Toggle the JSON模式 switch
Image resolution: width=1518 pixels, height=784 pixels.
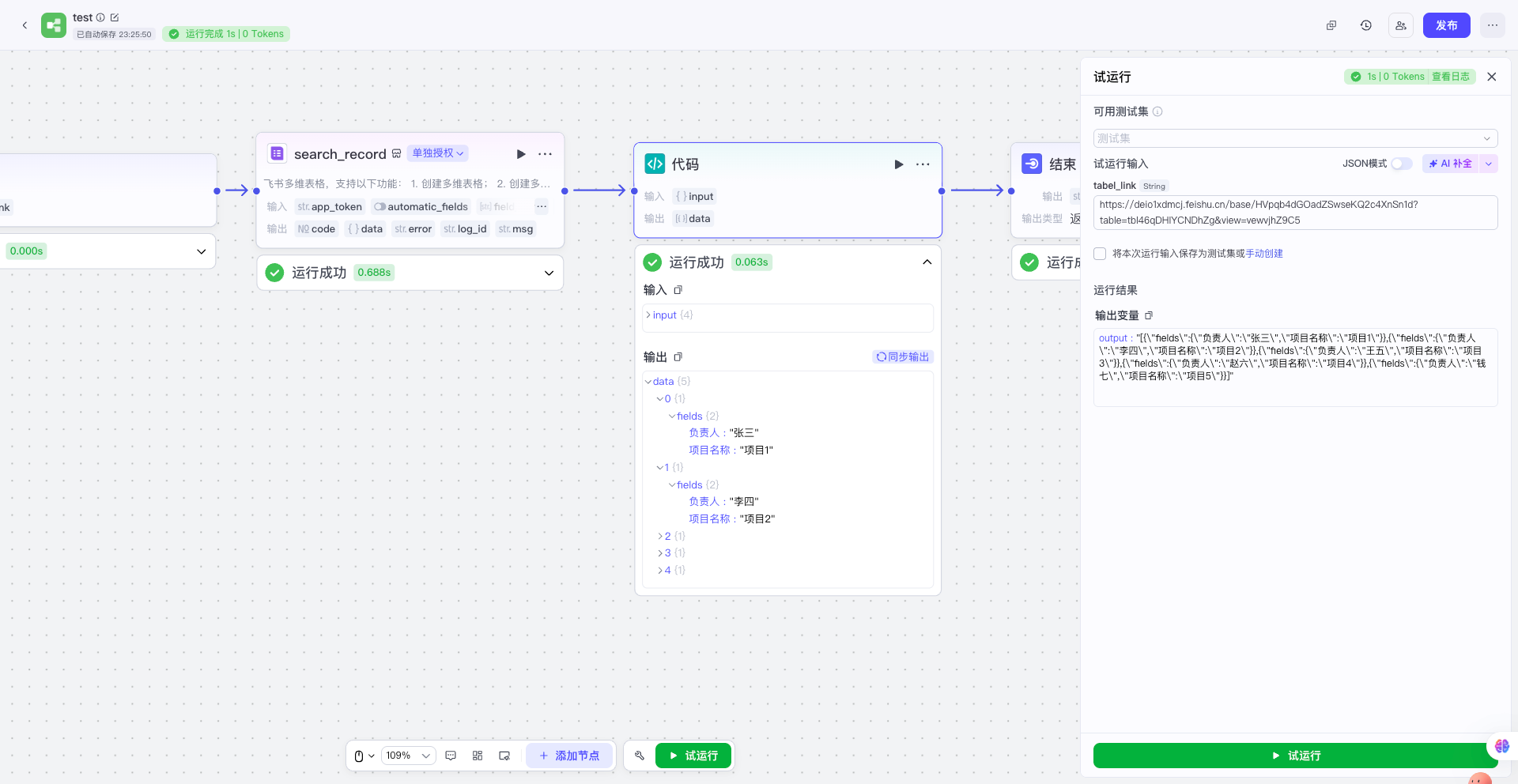click(x=1402, y=164)
